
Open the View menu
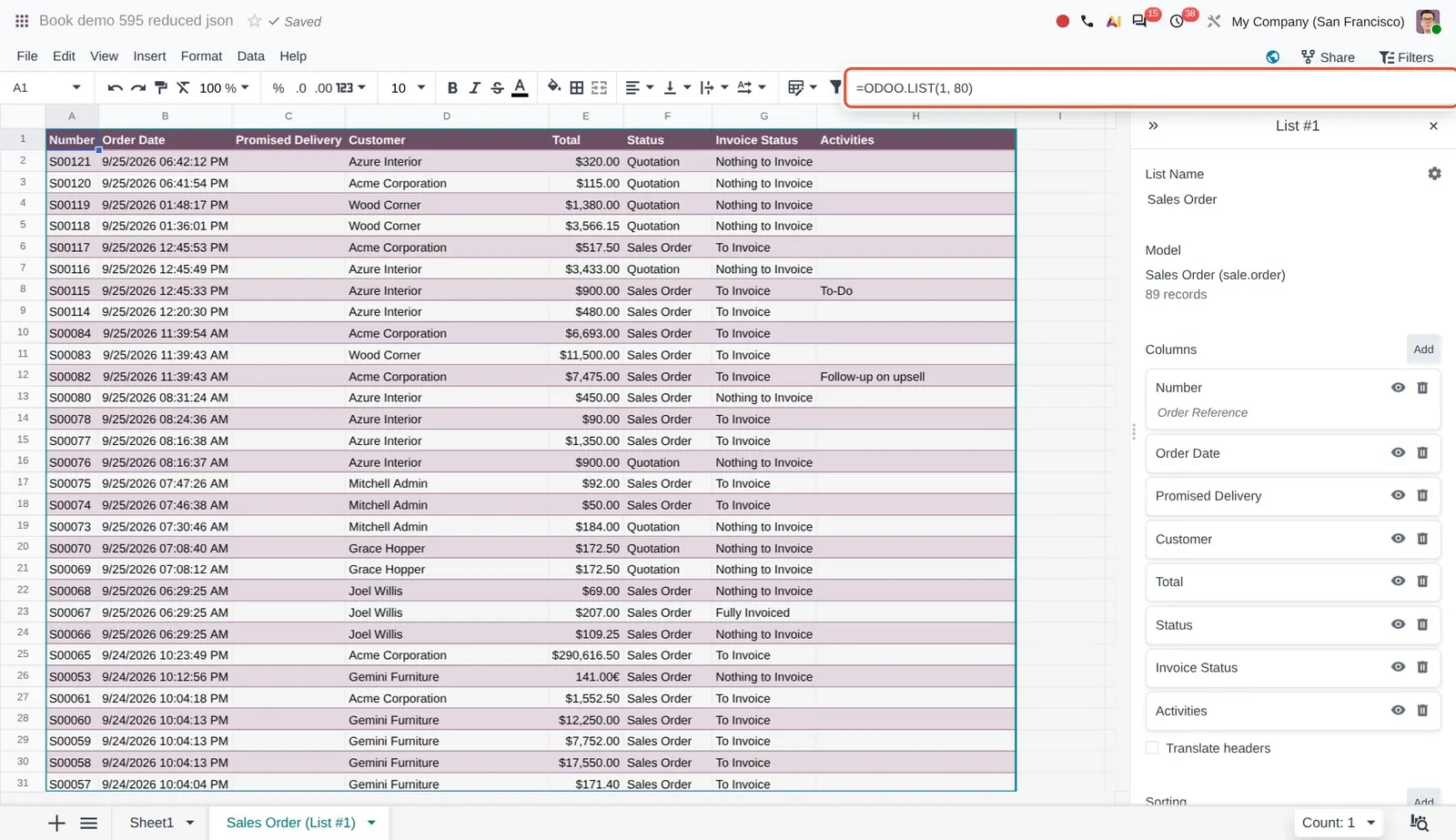tap(104, 56)
